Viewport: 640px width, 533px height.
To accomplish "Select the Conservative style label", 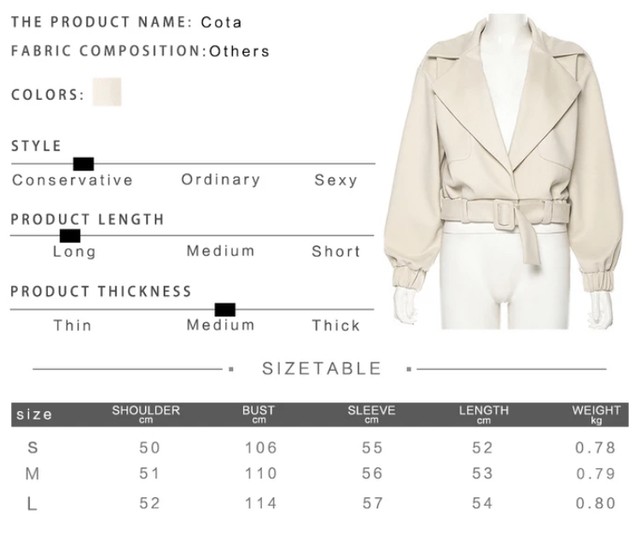I will [x=73, y=180].
